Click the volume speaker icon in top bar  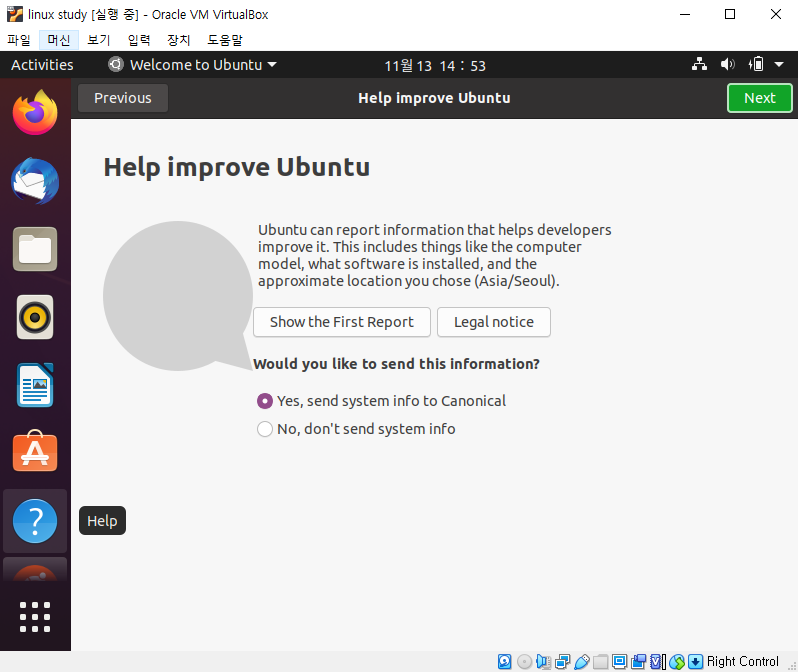click(x=728, y=65)
